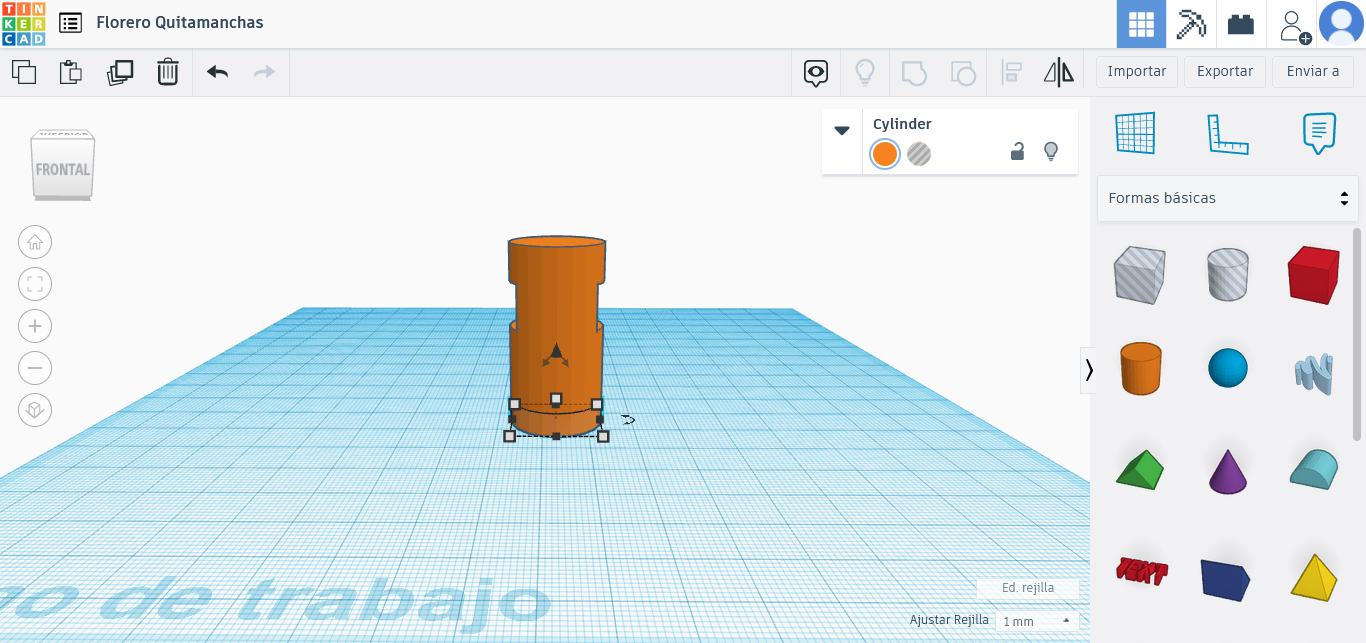1366x643 pixels.
Task: Pick the red Box shape
Action: (x=1313, y=275)
